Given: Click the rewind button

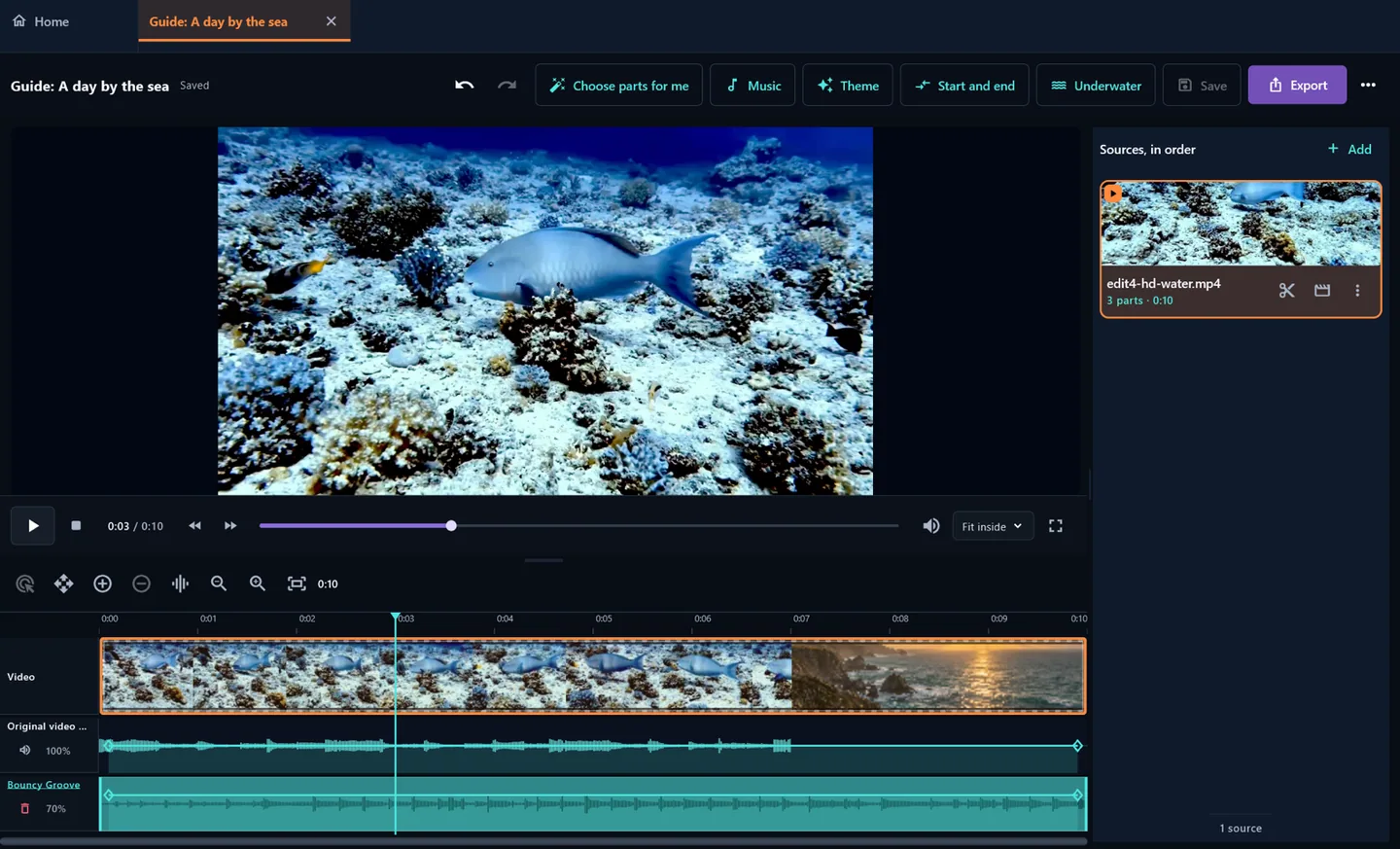Looking at the screenshot, I should (194, 526).
